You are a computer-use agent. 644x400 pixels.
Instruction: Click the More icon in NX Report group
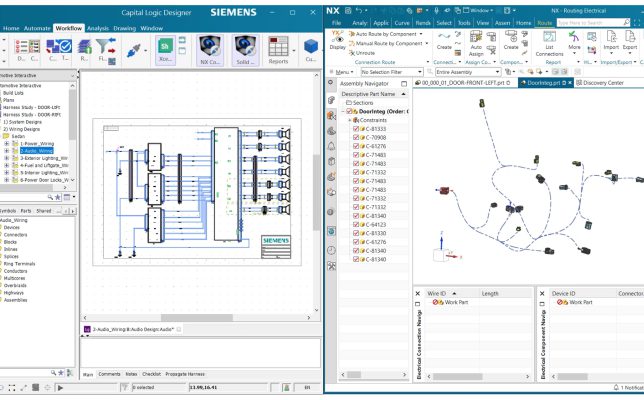click(x=574, y=40)
